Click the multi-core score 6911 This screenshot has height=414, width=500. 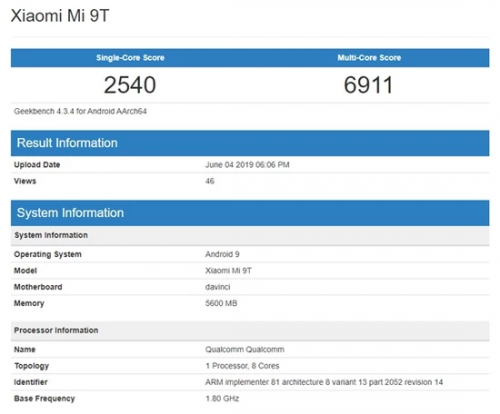[x=368, y=85]
